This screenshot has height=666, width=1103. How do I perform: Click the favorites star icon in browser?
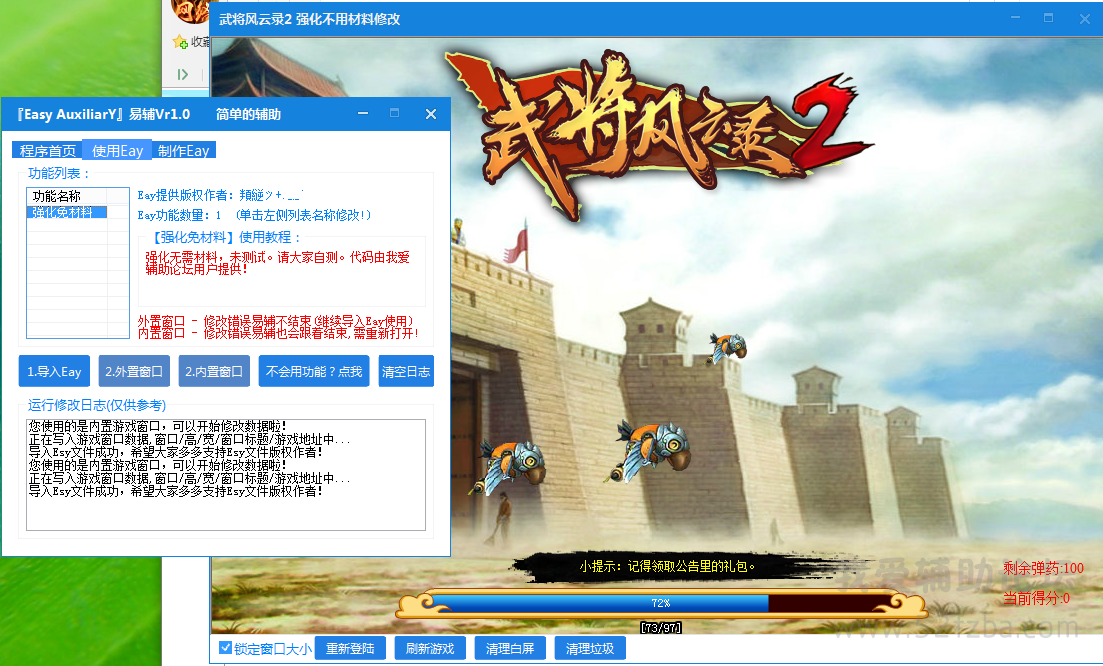coord(180,42)
